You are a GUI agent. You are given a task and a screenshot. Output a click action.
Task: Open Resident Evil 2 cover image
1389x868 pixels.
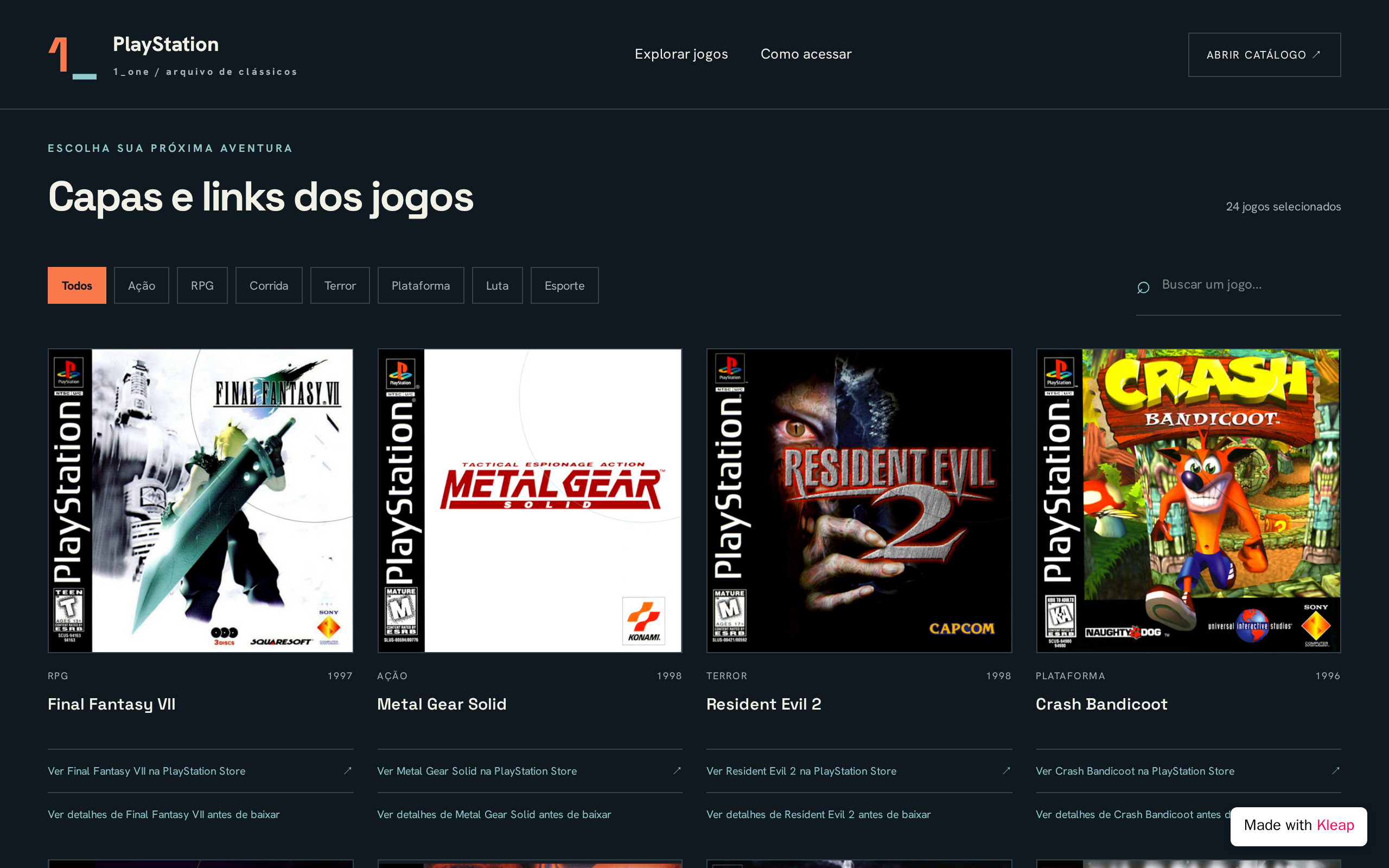coord(859,501)
